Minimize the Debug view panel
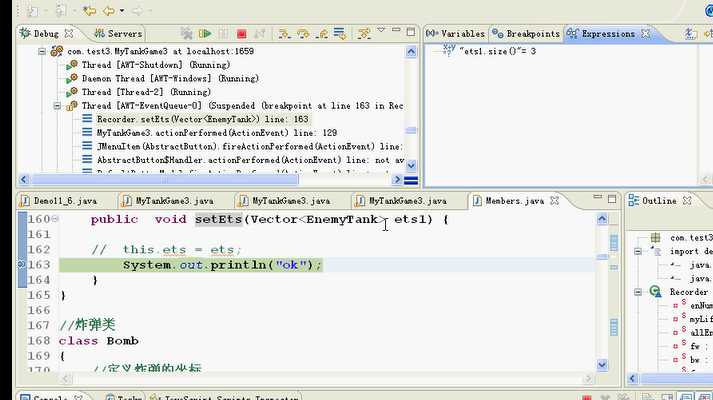 (x=396, y=30)
